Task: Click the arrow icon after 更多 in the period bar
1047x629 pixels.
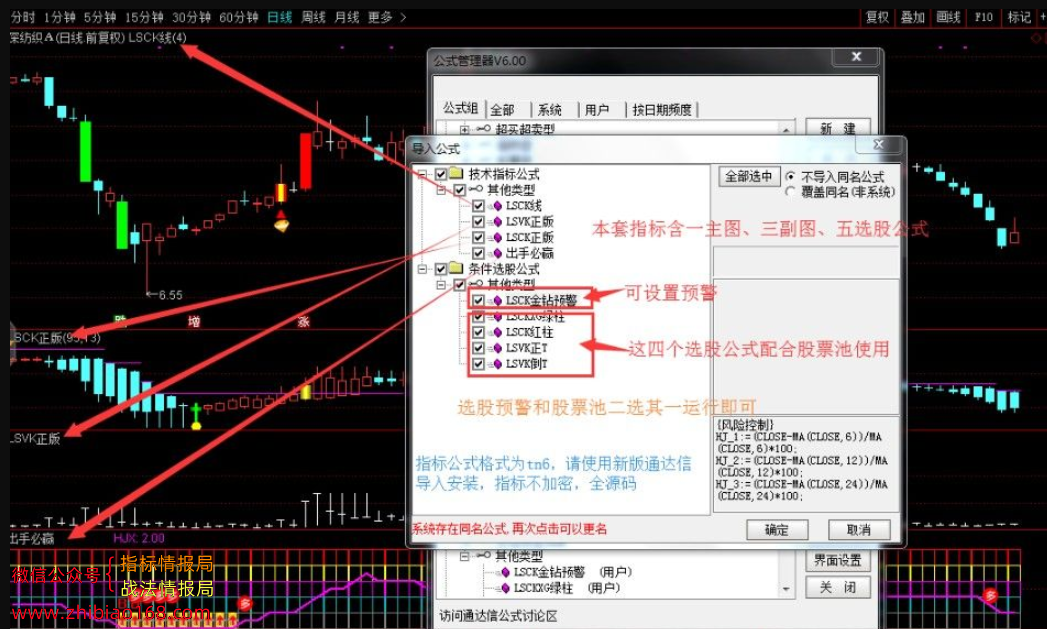Action: click(x=403, y=17)
